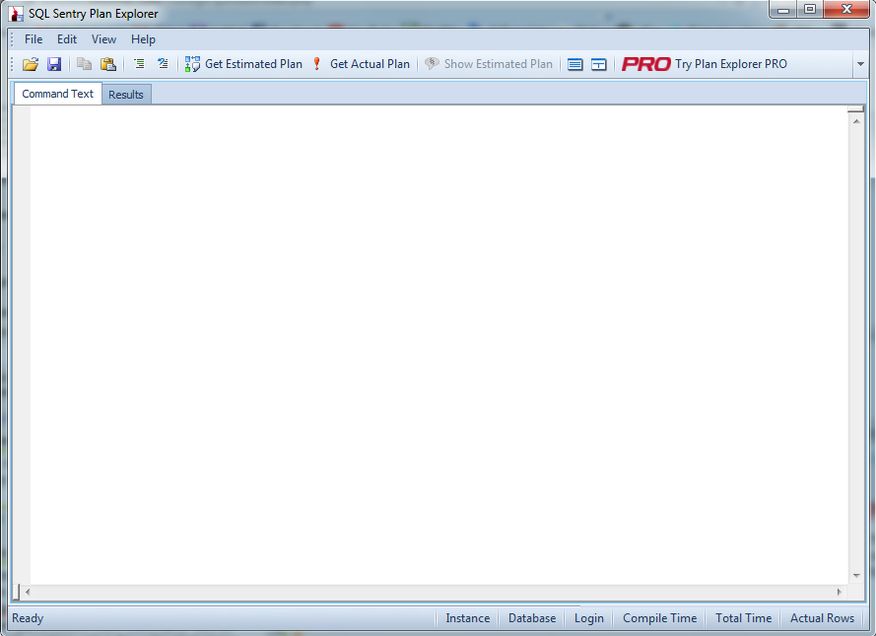Image resolution: width=876 pixels, height=636 pixels.
Task: Click the Total Time status bar entry
Action: pyautogui.click(x=744, y=618)
